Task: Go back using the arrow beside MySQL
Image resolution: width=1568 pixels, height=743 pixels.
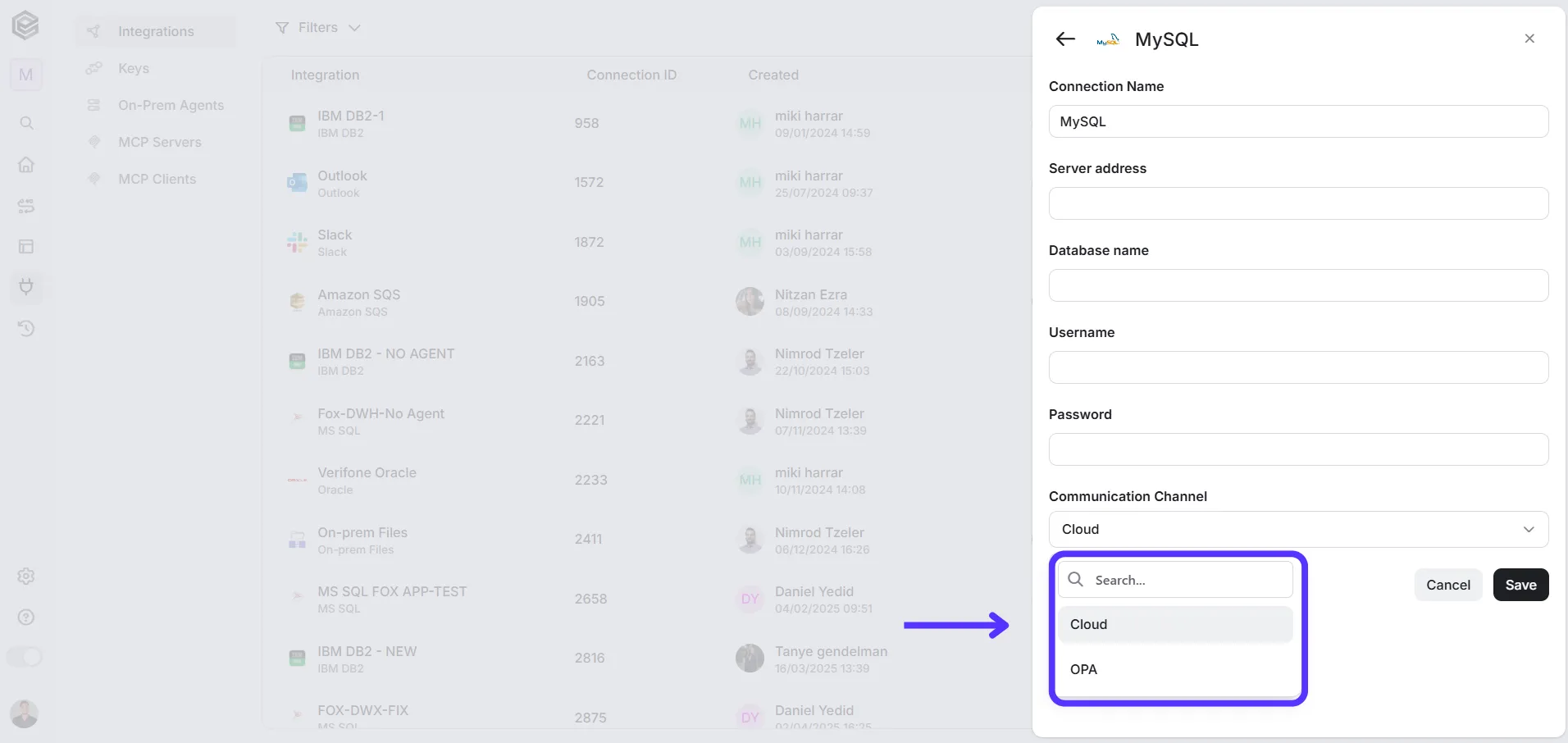Action: coord(1065,39)
